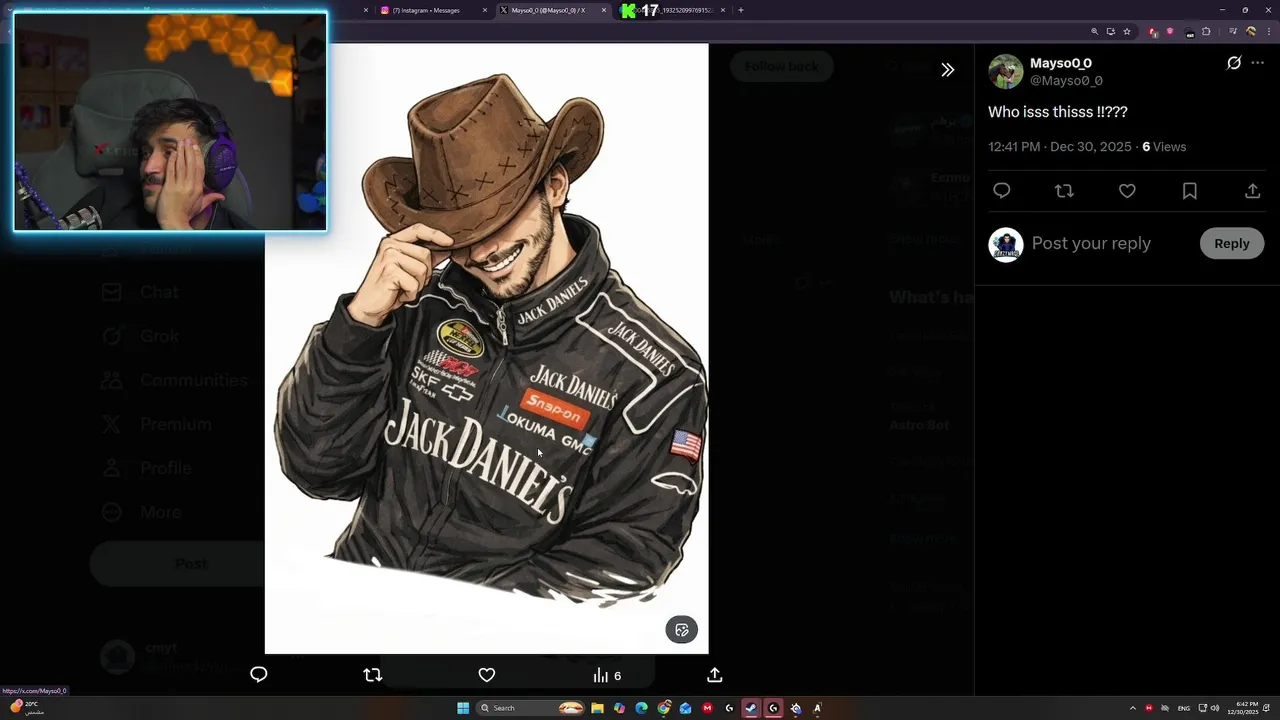Click the gray Reply button

click(1232, 244)
